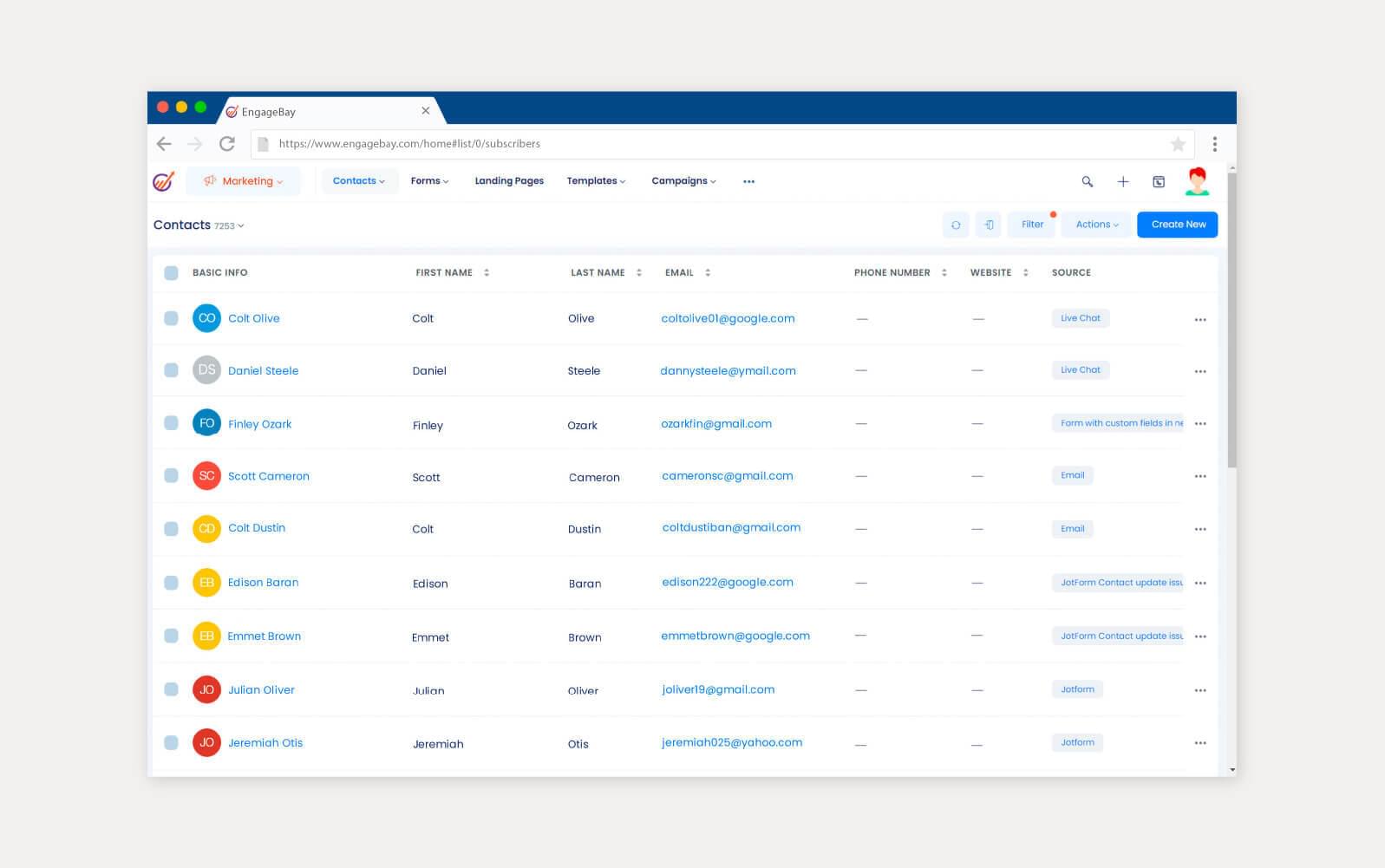The image size is (1385, 868).
Task: Open the Actions dropdown
Action: [1096, 225]
